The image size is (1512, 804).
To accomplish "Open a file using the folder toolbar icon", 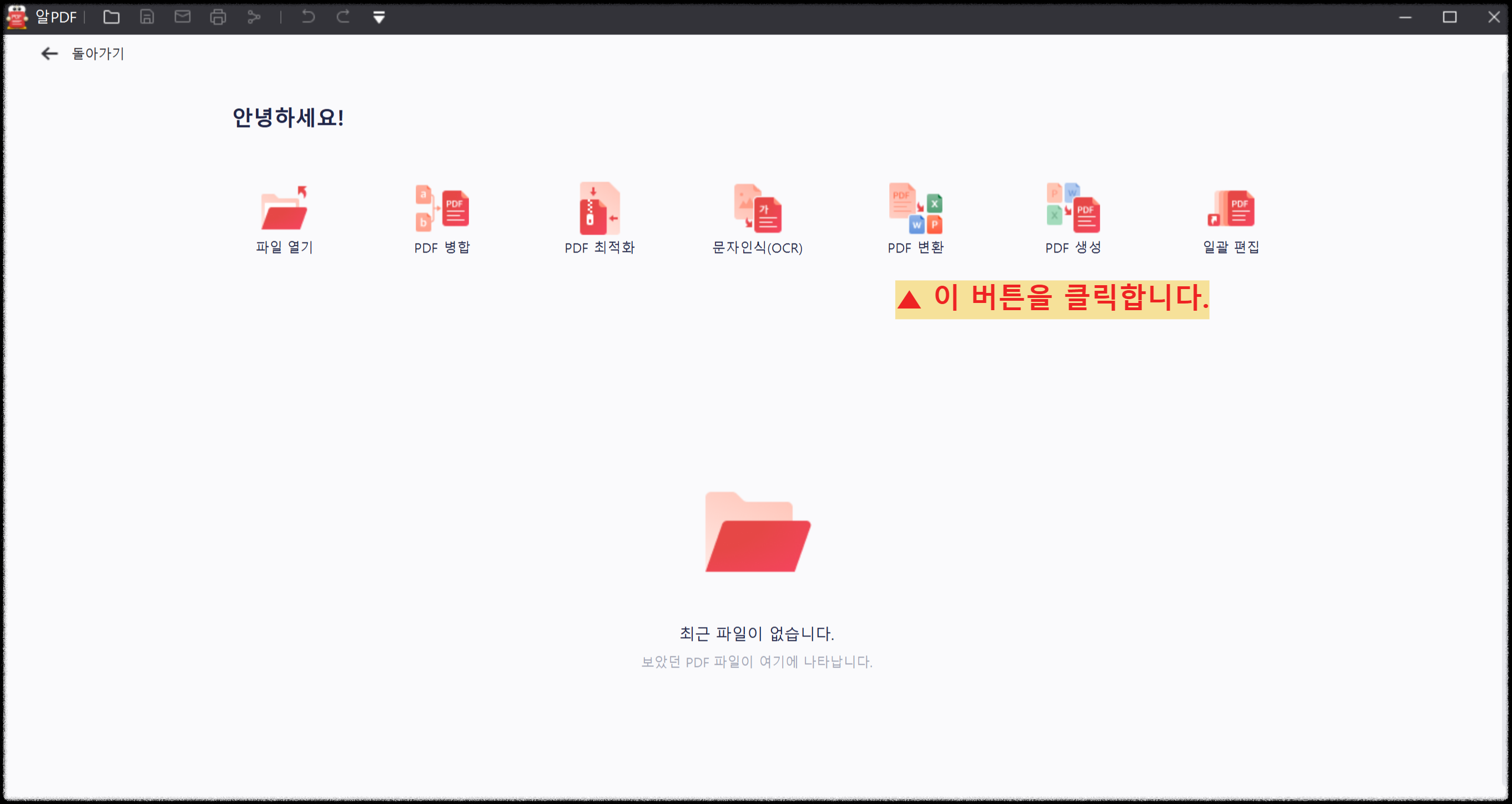I will (111, 17).
